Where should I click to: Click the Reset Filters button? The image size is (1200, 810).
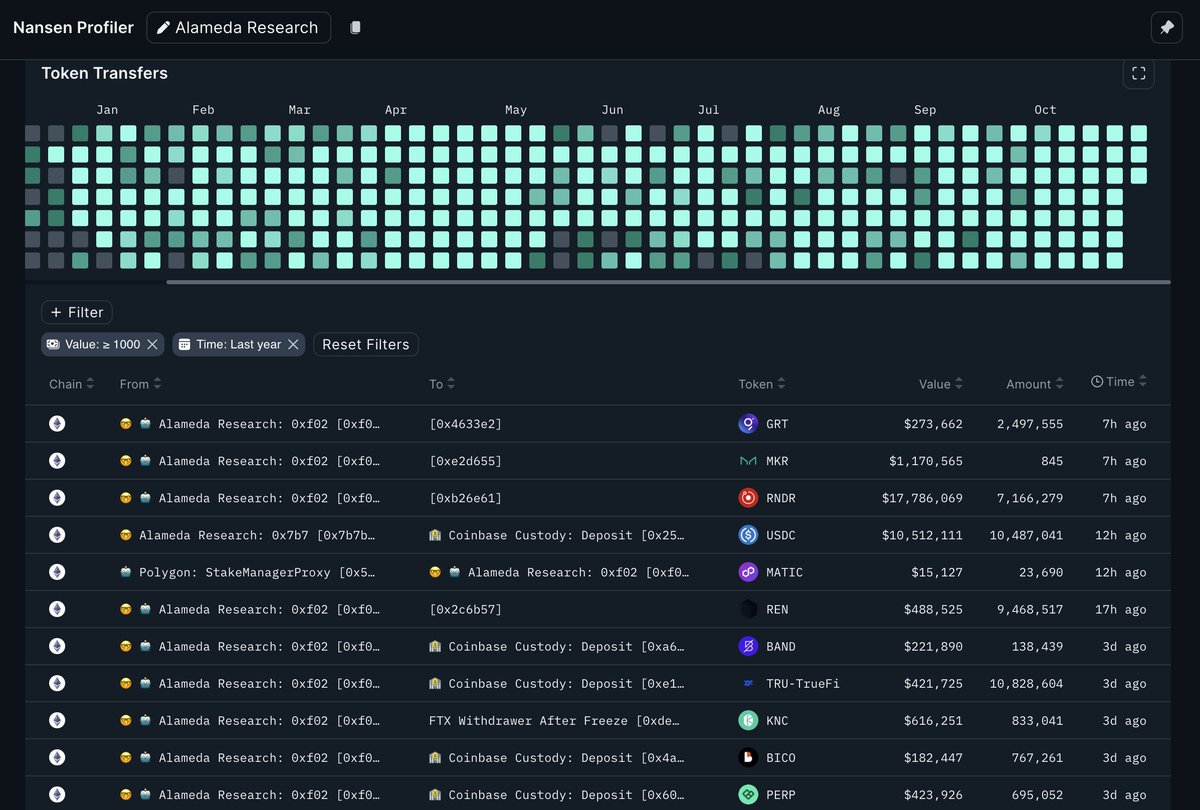pyautogui.click(x=365, y=344)
